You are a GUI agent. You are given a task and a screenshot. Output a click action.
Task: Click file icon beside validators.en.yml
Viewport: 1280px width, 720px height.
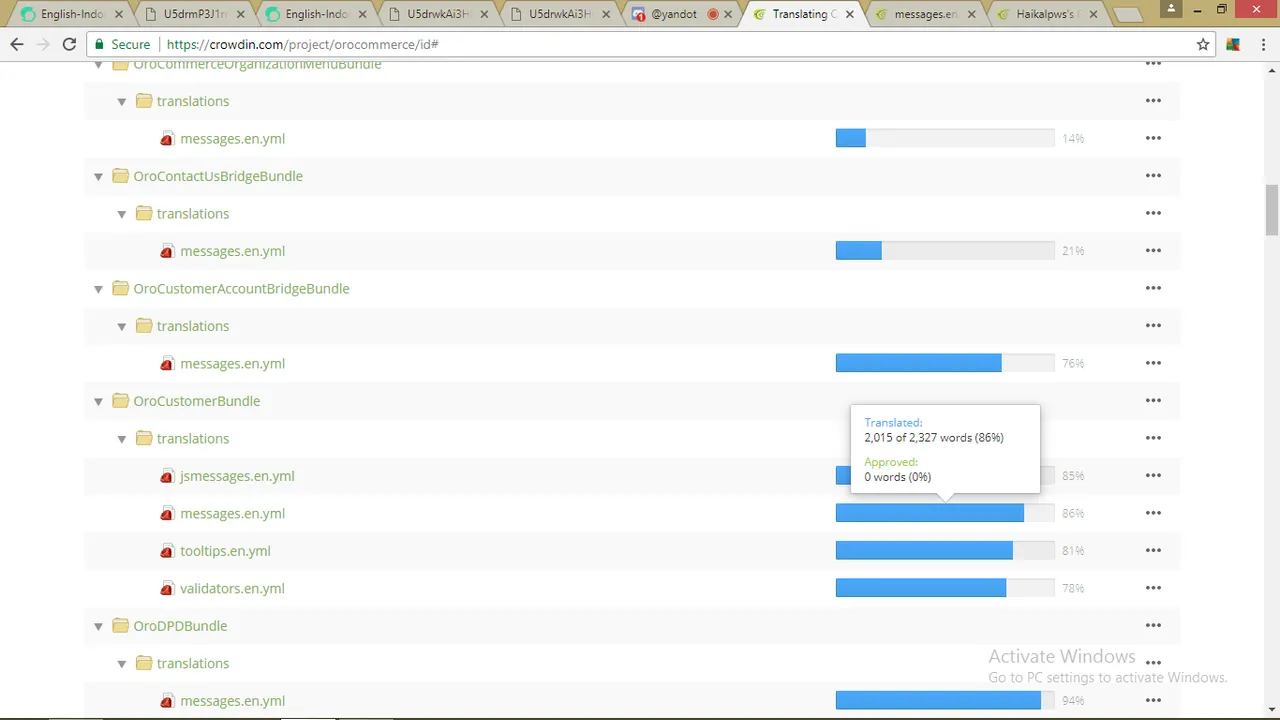tap(167, 588)
